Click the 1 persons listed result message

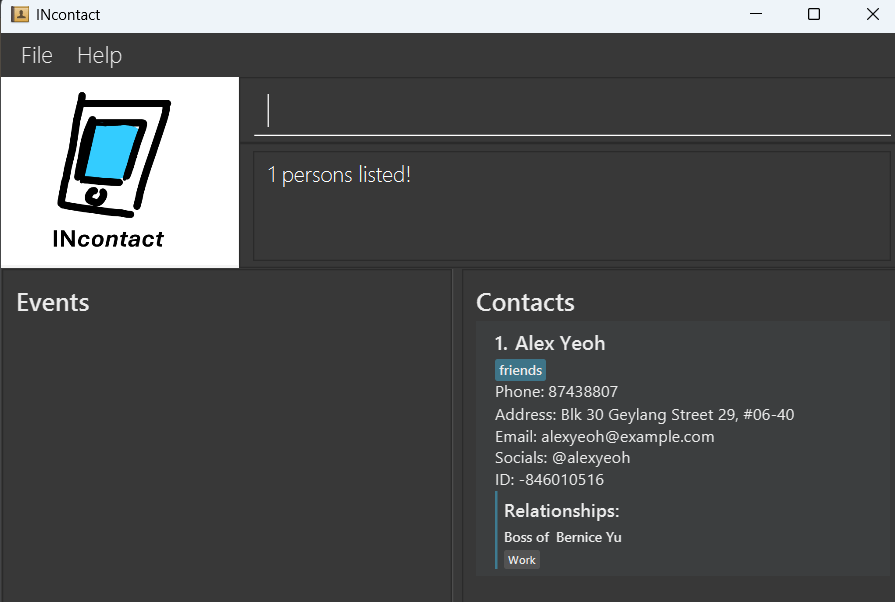coord(338,174)
